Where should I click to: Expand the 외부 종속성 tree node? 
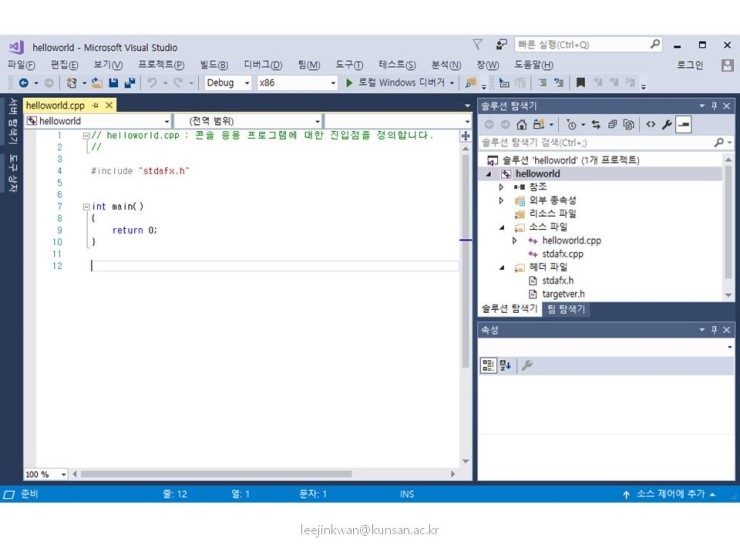pos(501,201)
